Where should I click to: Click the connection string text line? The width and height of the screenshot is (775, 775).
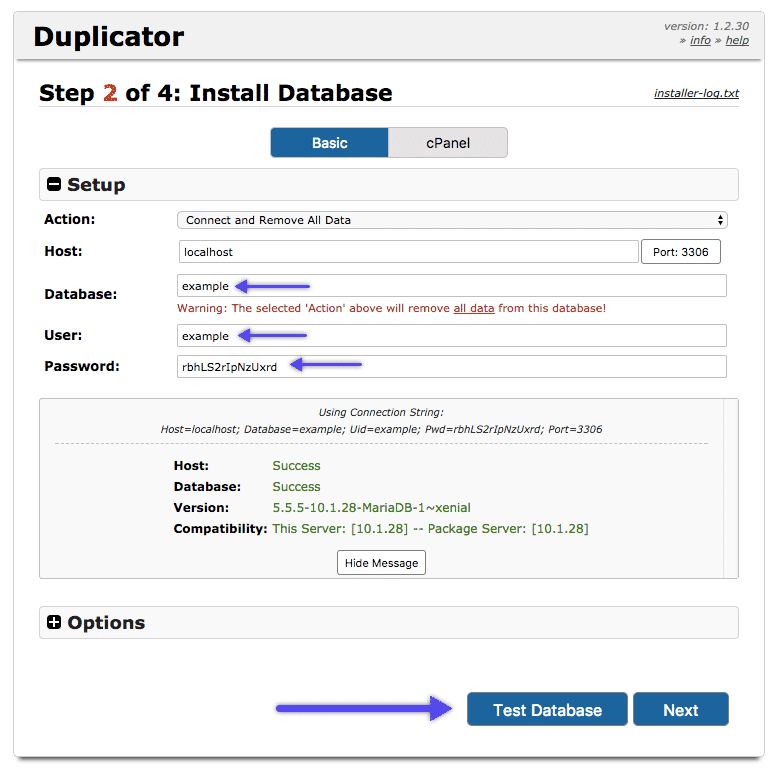[x=381, y=429]
